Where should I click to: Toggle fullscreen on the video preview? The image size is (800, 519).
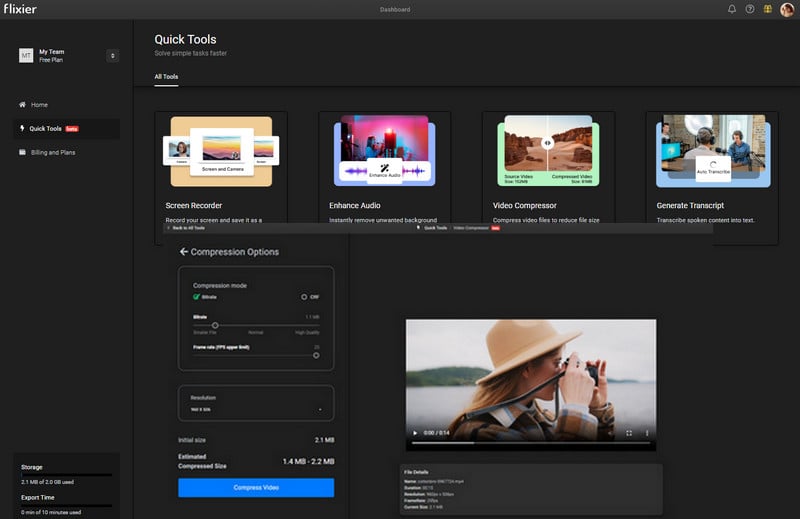629,433
